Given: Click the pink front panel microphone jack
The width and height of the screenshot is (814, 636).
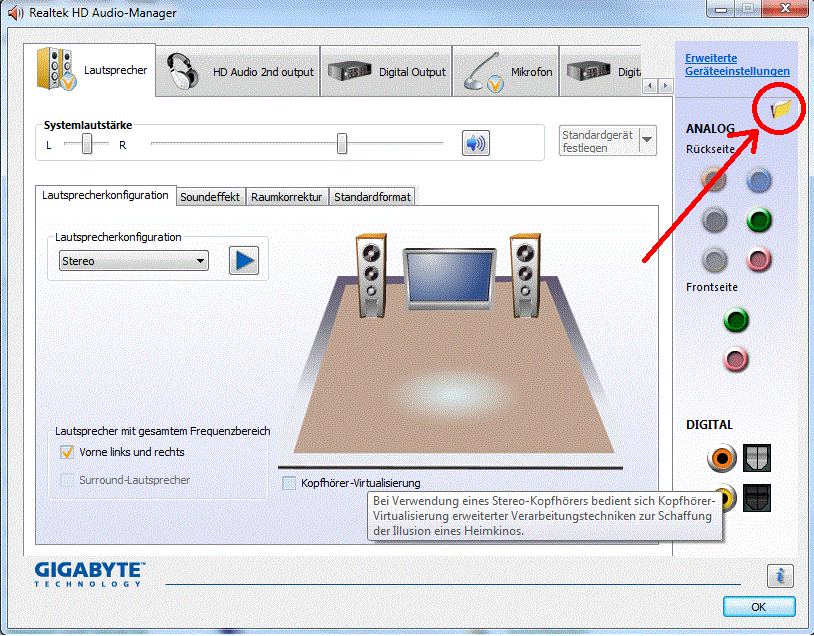Looking at the screenshot, I should click(x=737, y=359).
